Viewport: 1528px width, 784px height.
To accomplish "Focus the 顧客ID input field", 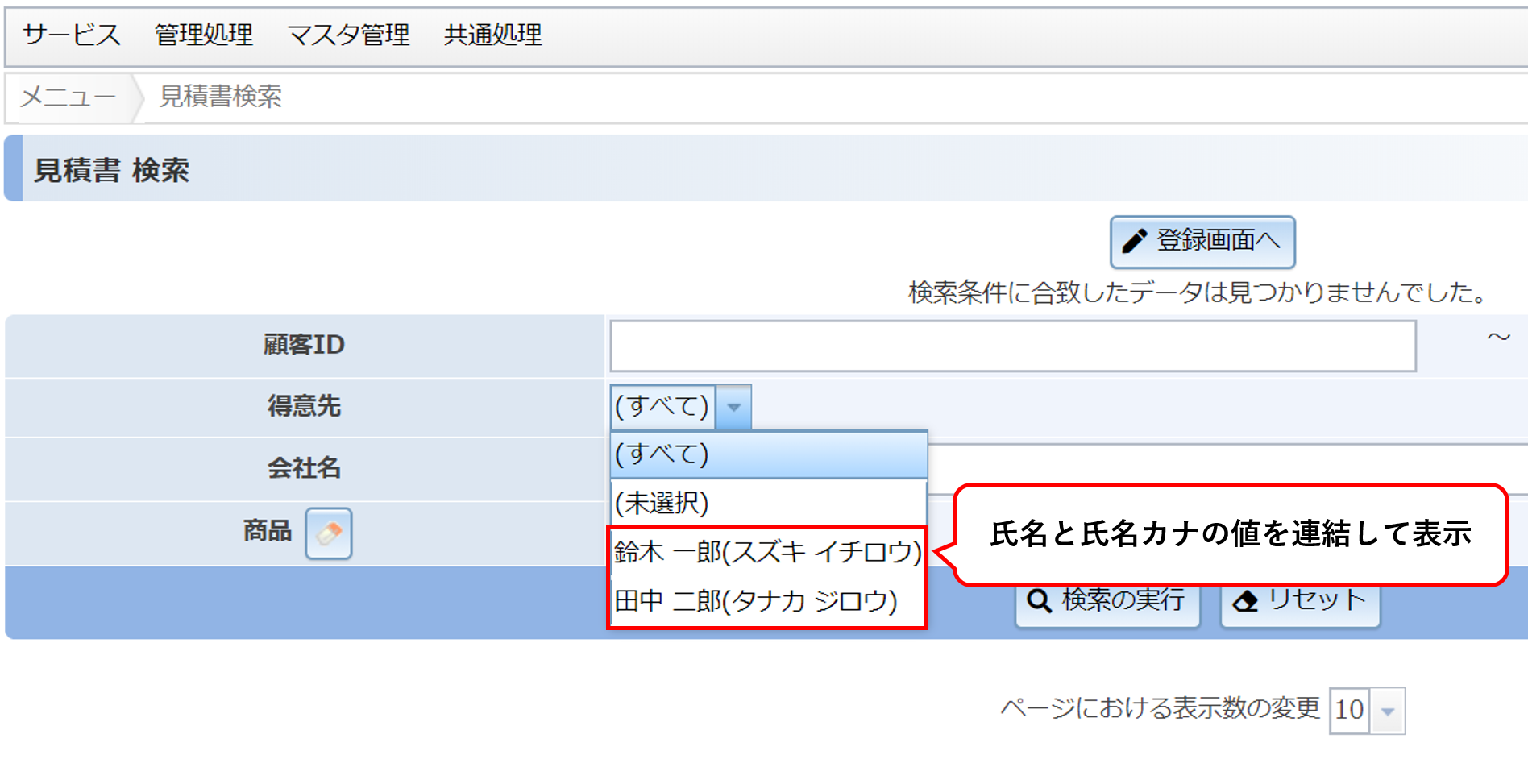I will coord(1013,346).
